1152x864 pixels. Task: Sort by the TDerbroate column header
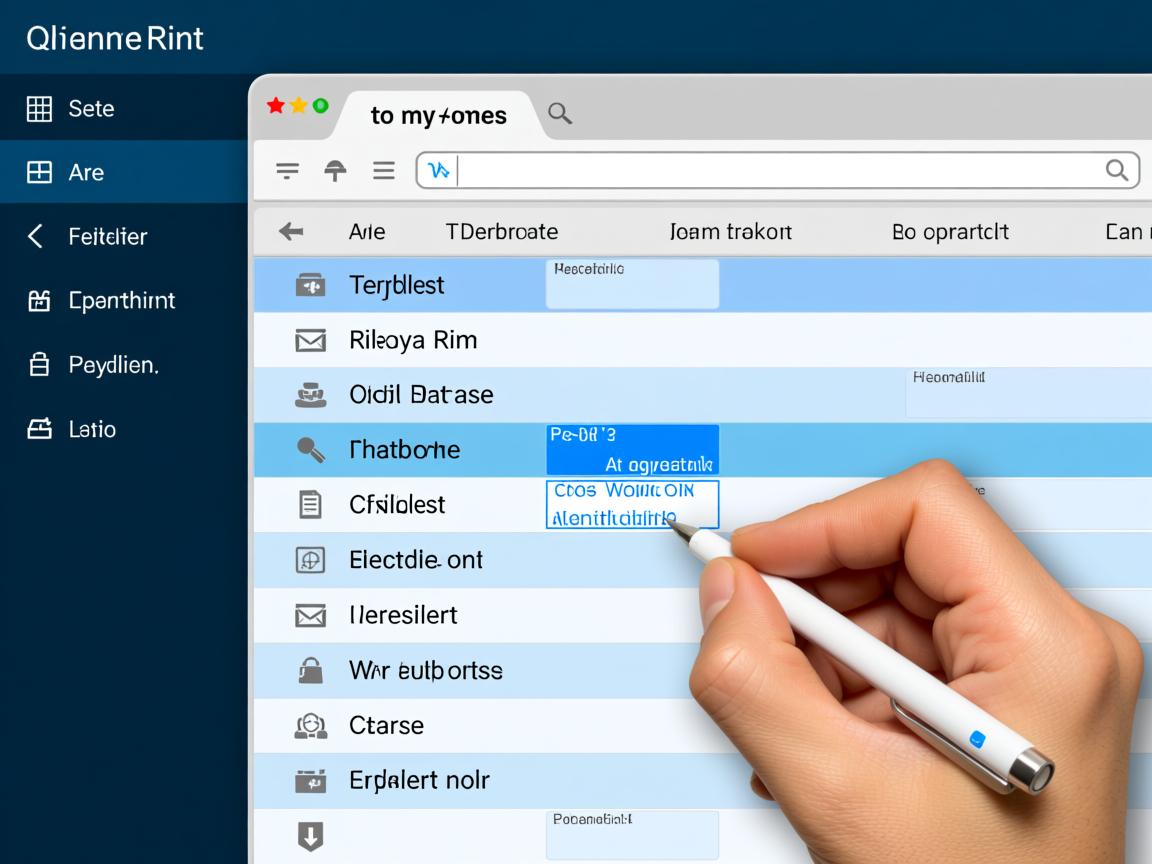coord(501,232)
